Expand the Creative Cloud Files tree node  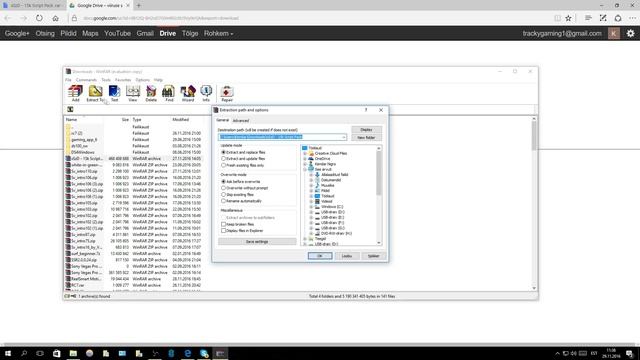(305, 153)
